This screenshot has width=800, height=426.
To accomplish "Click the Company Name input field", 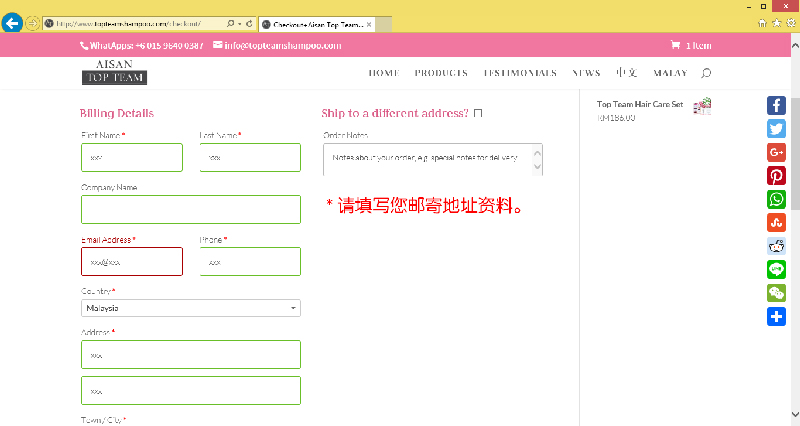I will point(190,209).
